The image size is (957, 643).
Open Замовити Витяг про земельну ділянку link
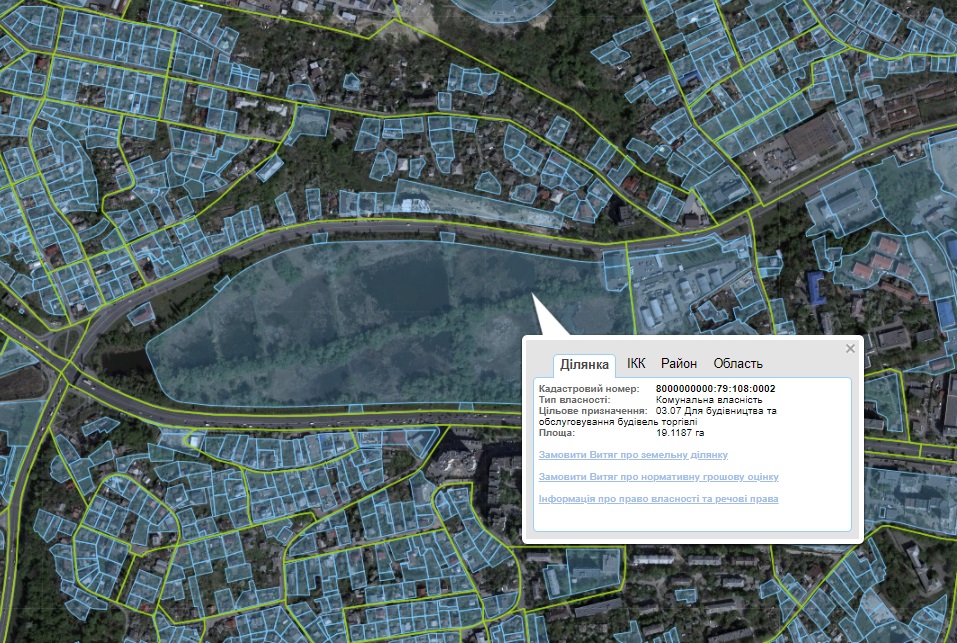pos(632,455)
